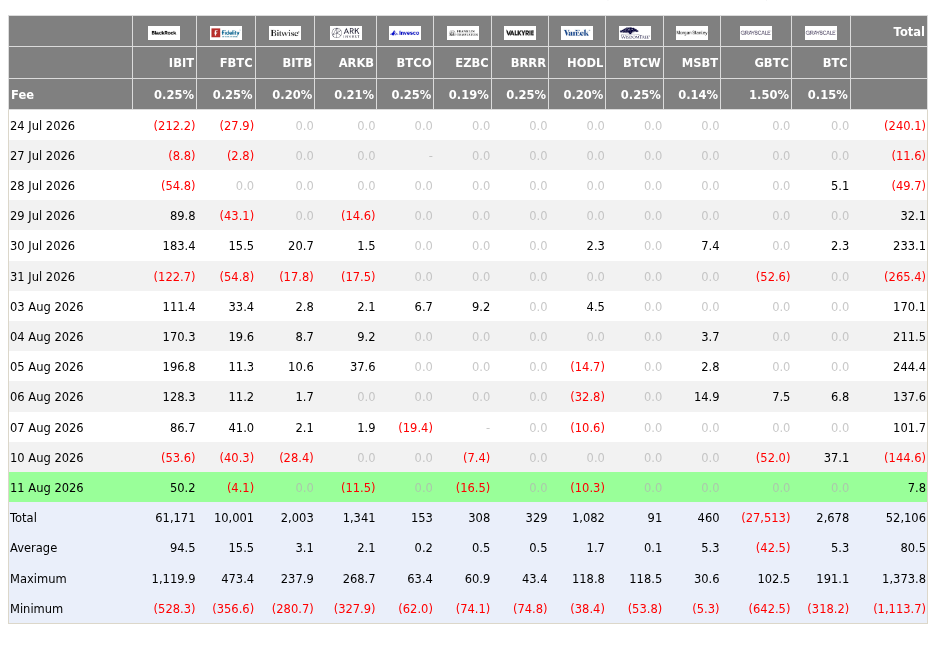Click the VanEck logo above HODL
The width and height of the screenshot is (944, 650).
coord(577,32)
